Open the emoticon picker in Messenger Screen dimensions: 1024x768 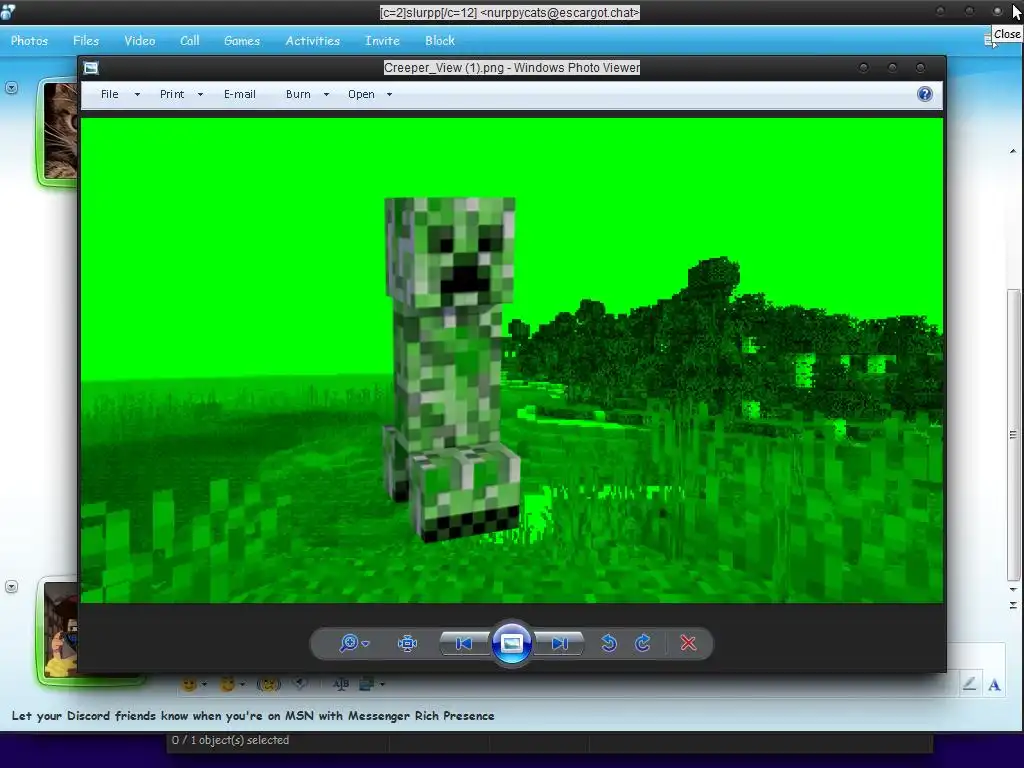(189, 684)
